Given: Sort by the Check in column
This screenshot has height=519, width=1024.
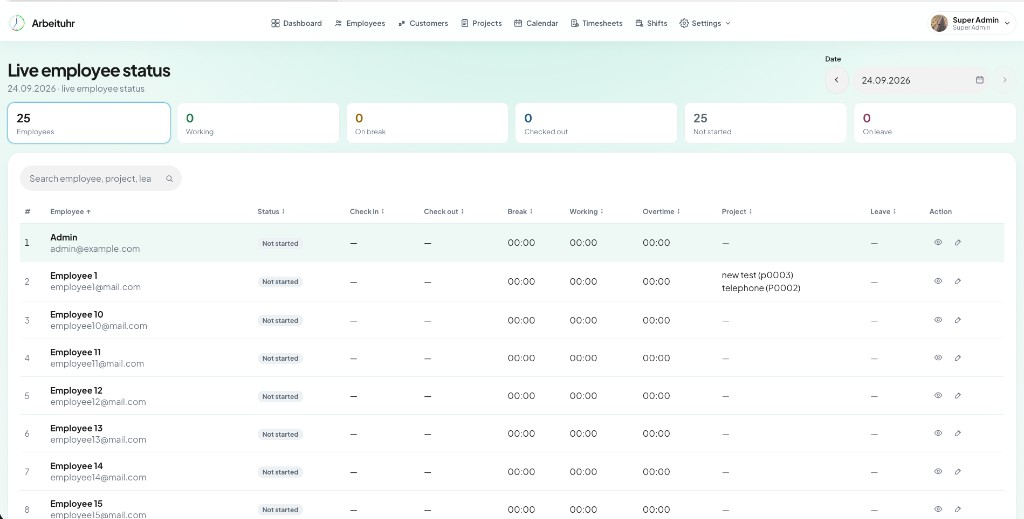Looking at the screenshot, I should coord(366,212).
